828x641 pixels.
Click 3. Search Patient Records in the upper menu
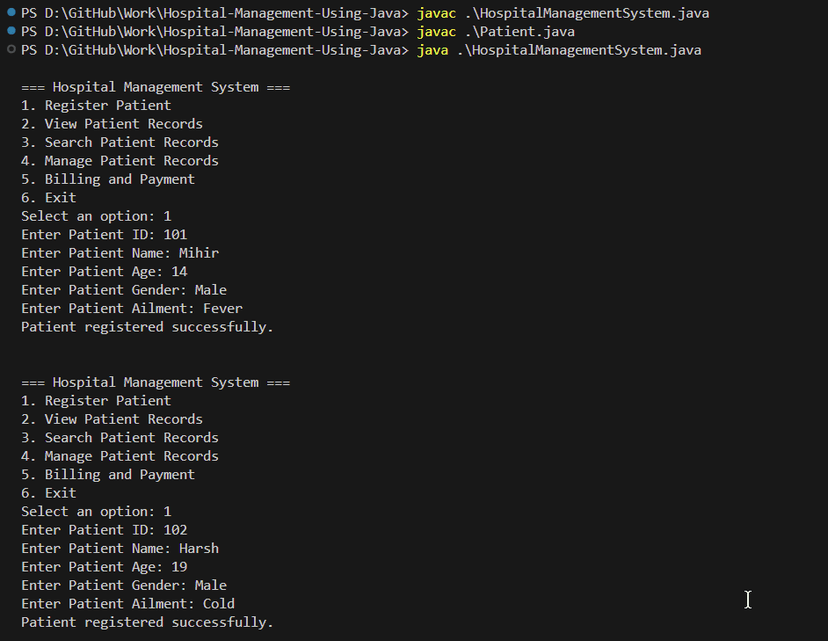[120, 142]
